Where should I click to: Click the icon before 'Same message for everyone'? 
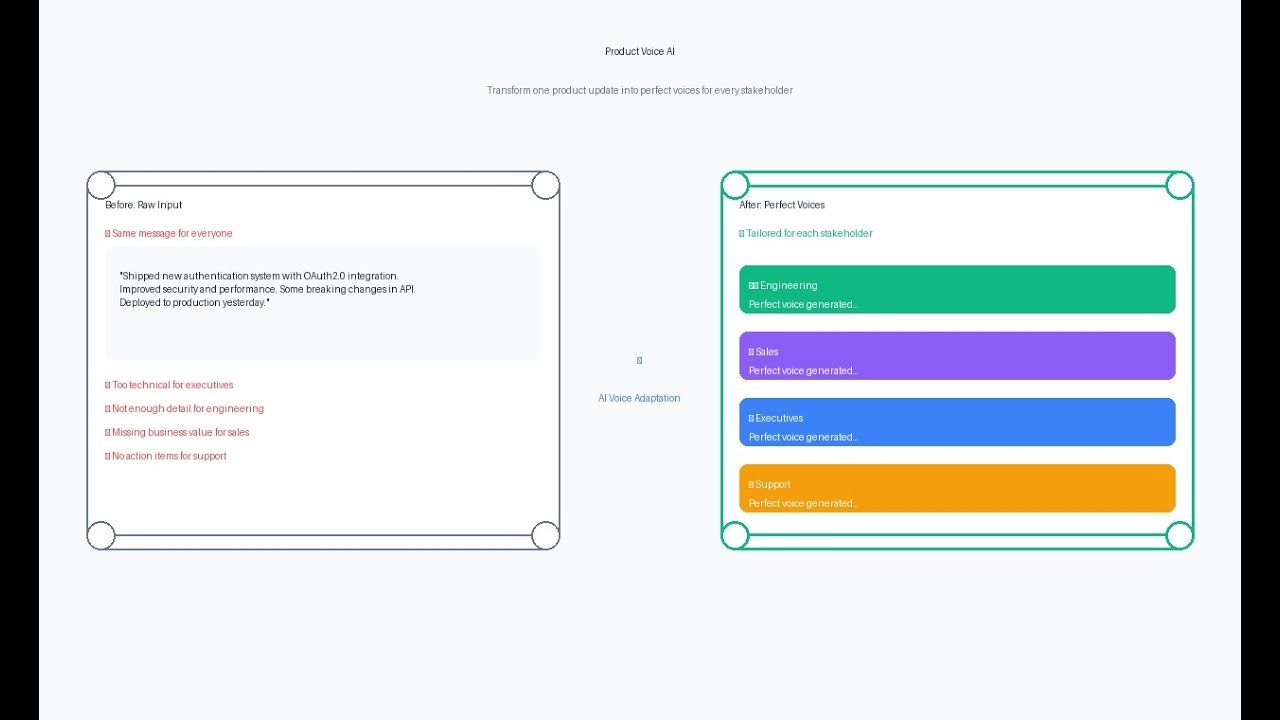(107, 233)
